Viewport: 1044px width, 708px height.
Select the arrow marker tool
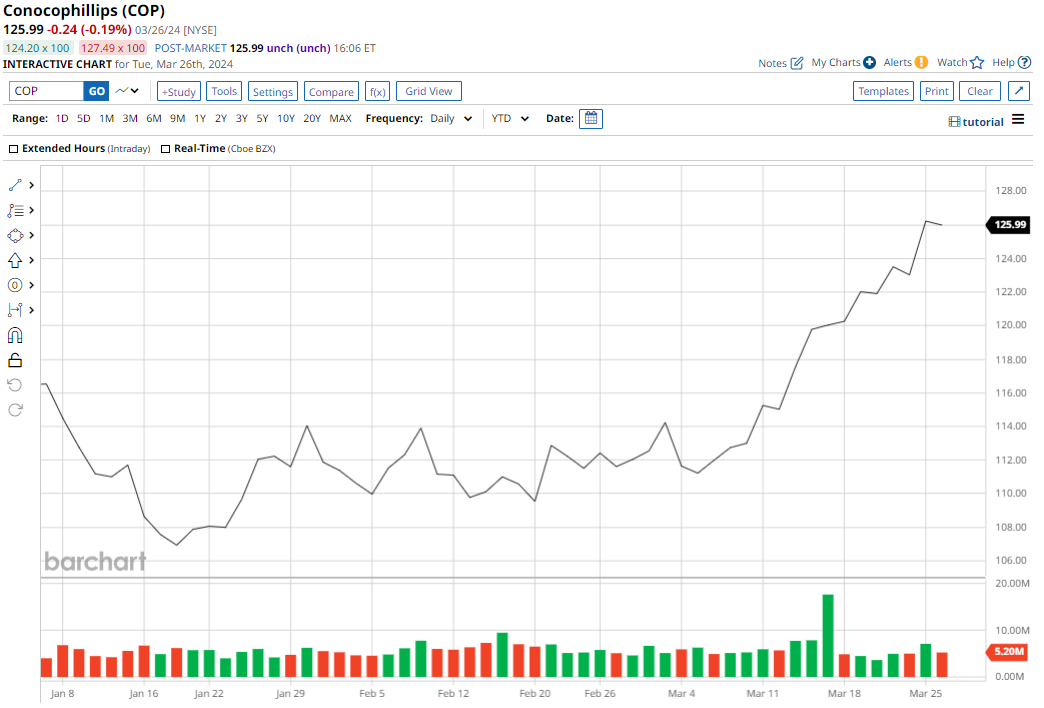[x=15, y=260]
